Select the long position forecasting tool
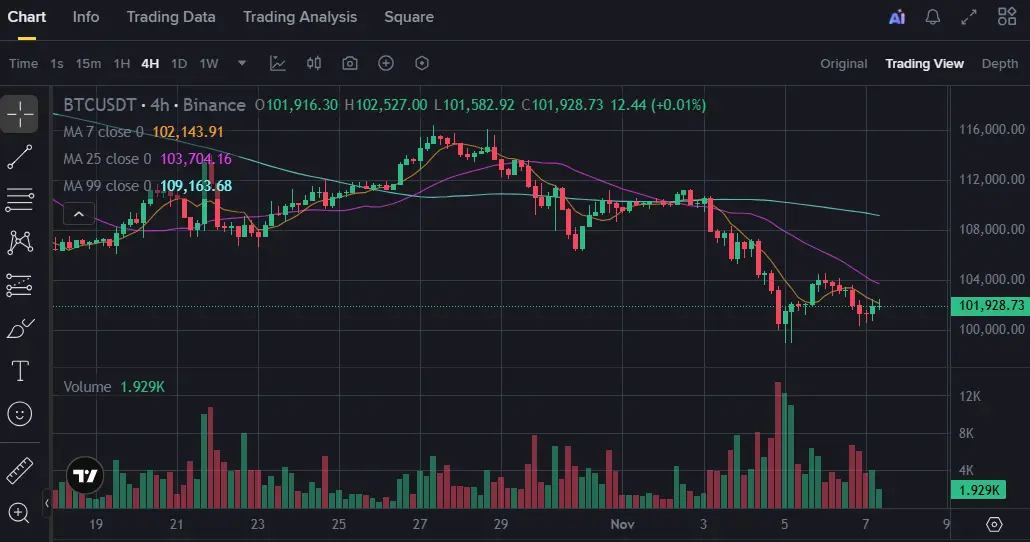 20,285
